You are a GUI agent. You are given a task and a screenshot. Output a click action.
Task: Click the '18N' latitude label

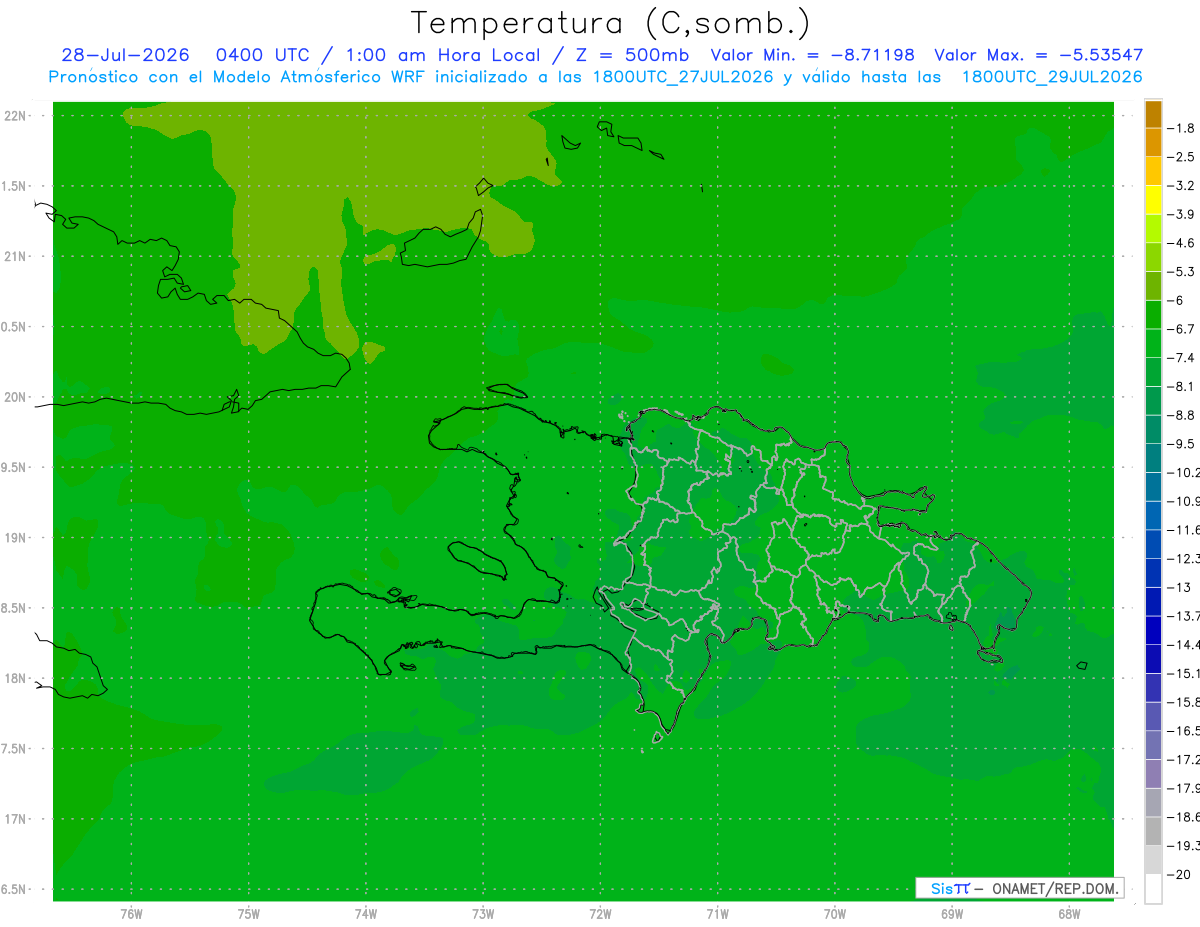(15, 678)
